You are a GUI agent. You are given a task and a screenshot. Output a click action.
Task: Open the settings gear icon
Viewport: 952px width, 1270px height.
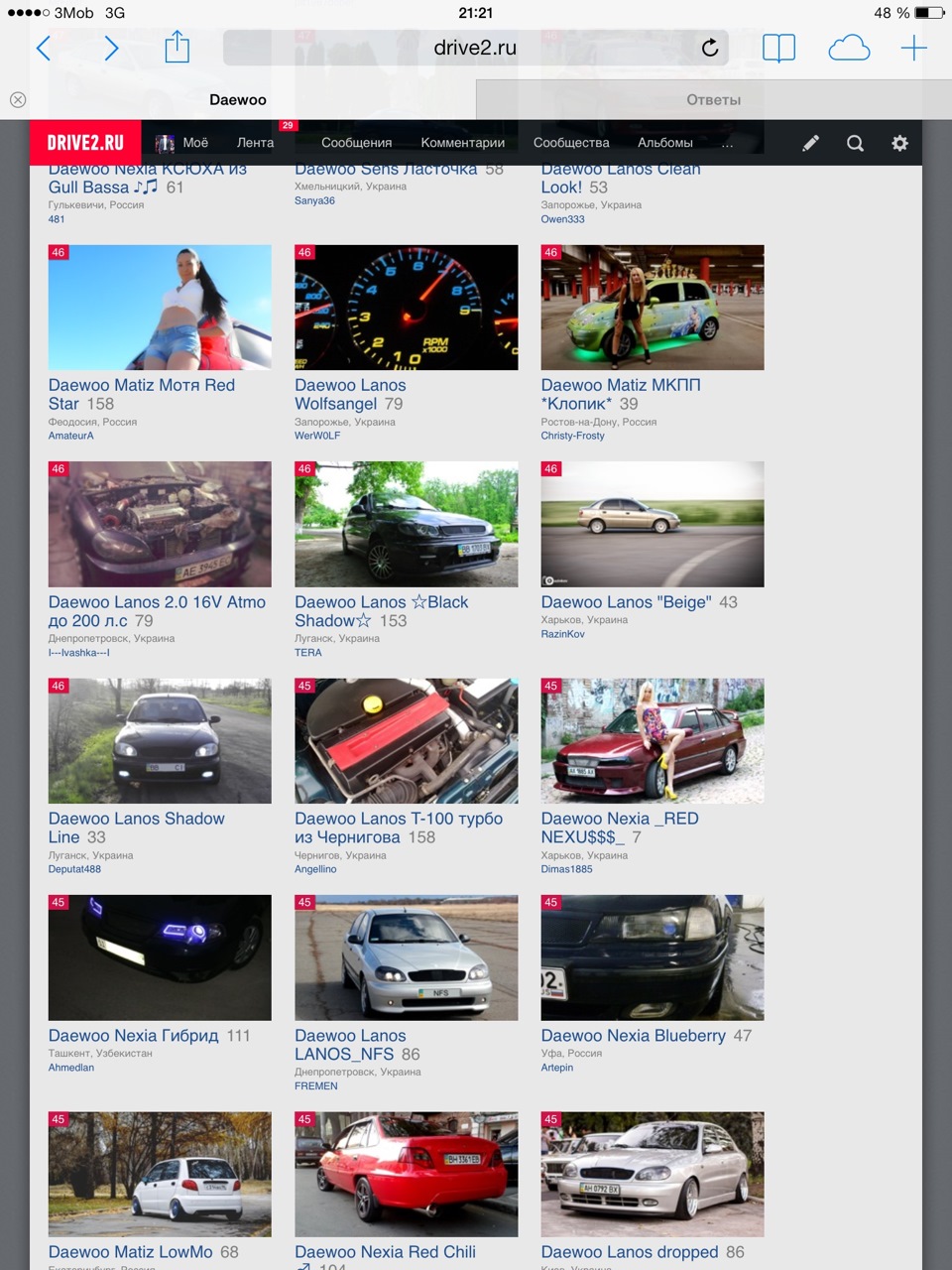tap(899, 143)
